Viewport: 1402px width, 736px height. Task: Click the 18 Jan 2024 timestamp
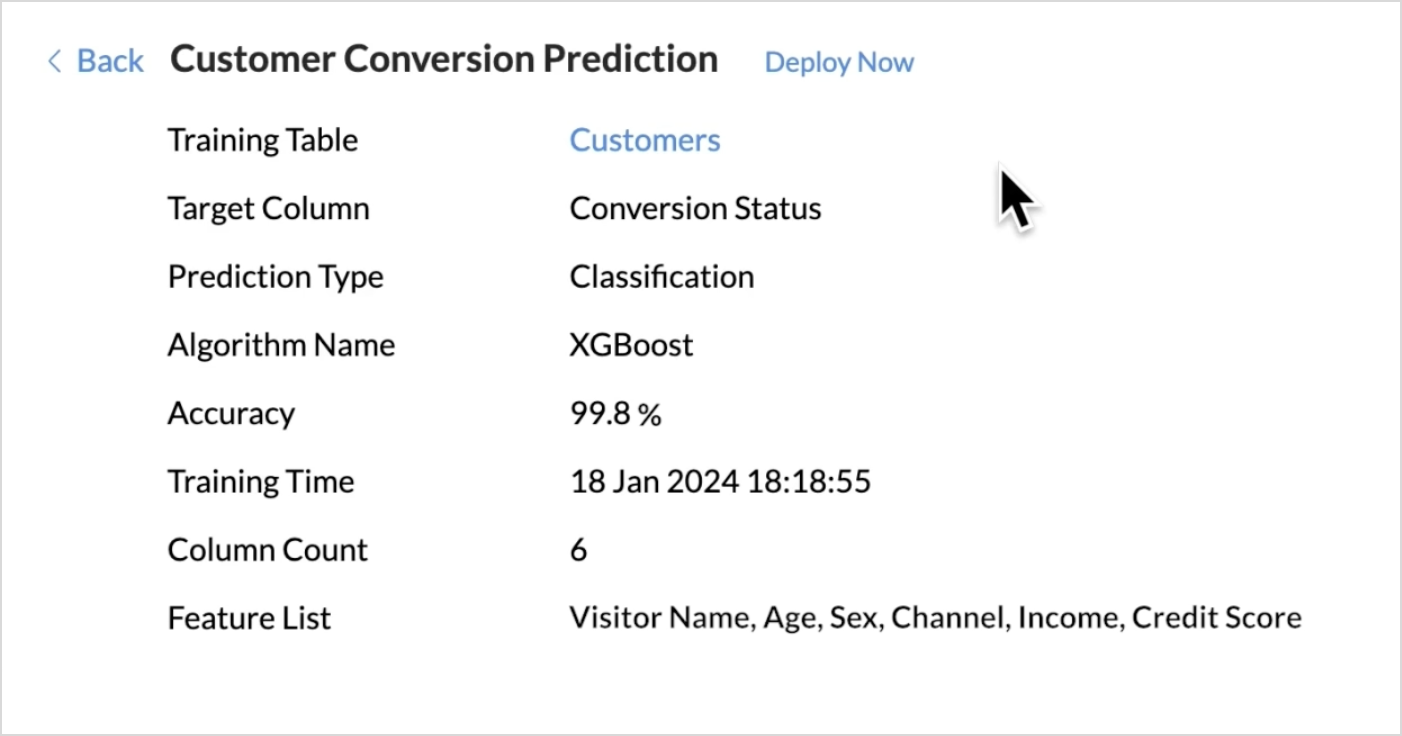(719, 481)
